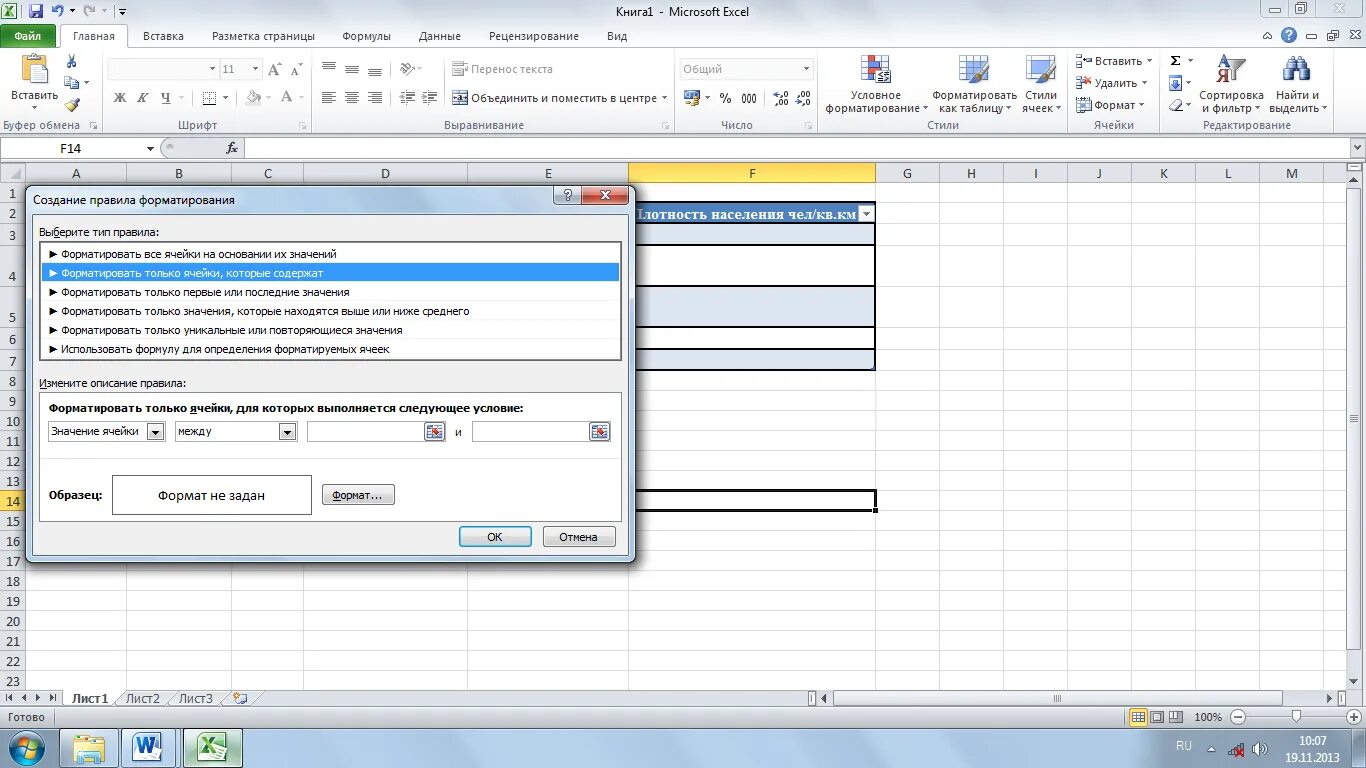1366x768 pixels.
Task: Select rule type Форматировать все ячейки
Action: 331,254
